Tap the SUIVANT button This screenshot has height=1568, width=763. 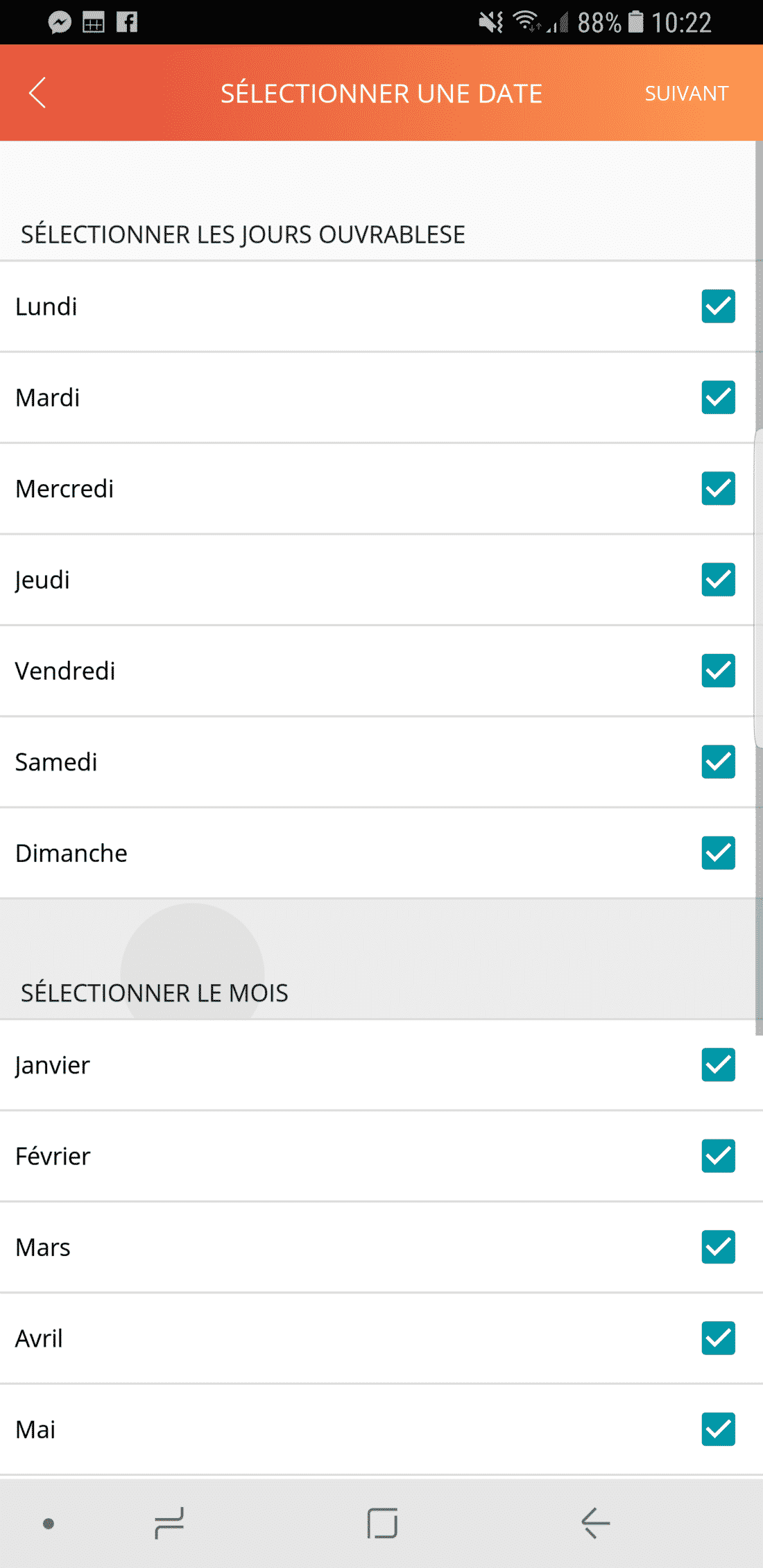(686, 94)
